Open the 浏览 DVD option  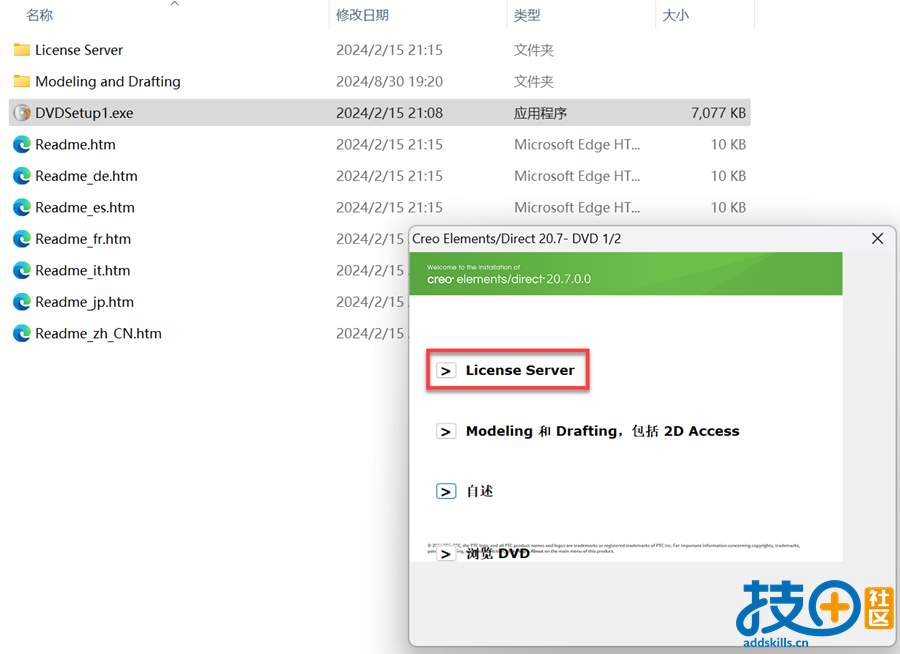[x=497, y=554]
